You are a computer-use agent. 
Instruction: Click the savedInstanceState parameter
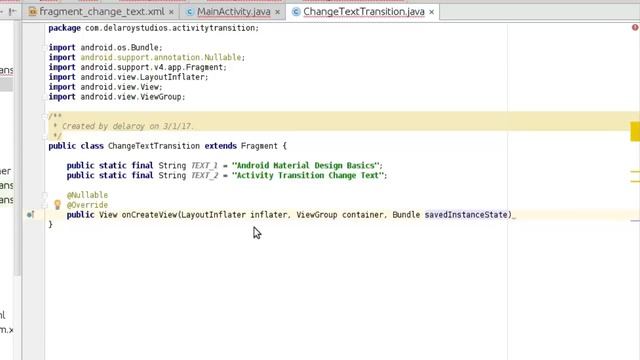[x=466, y=215]
